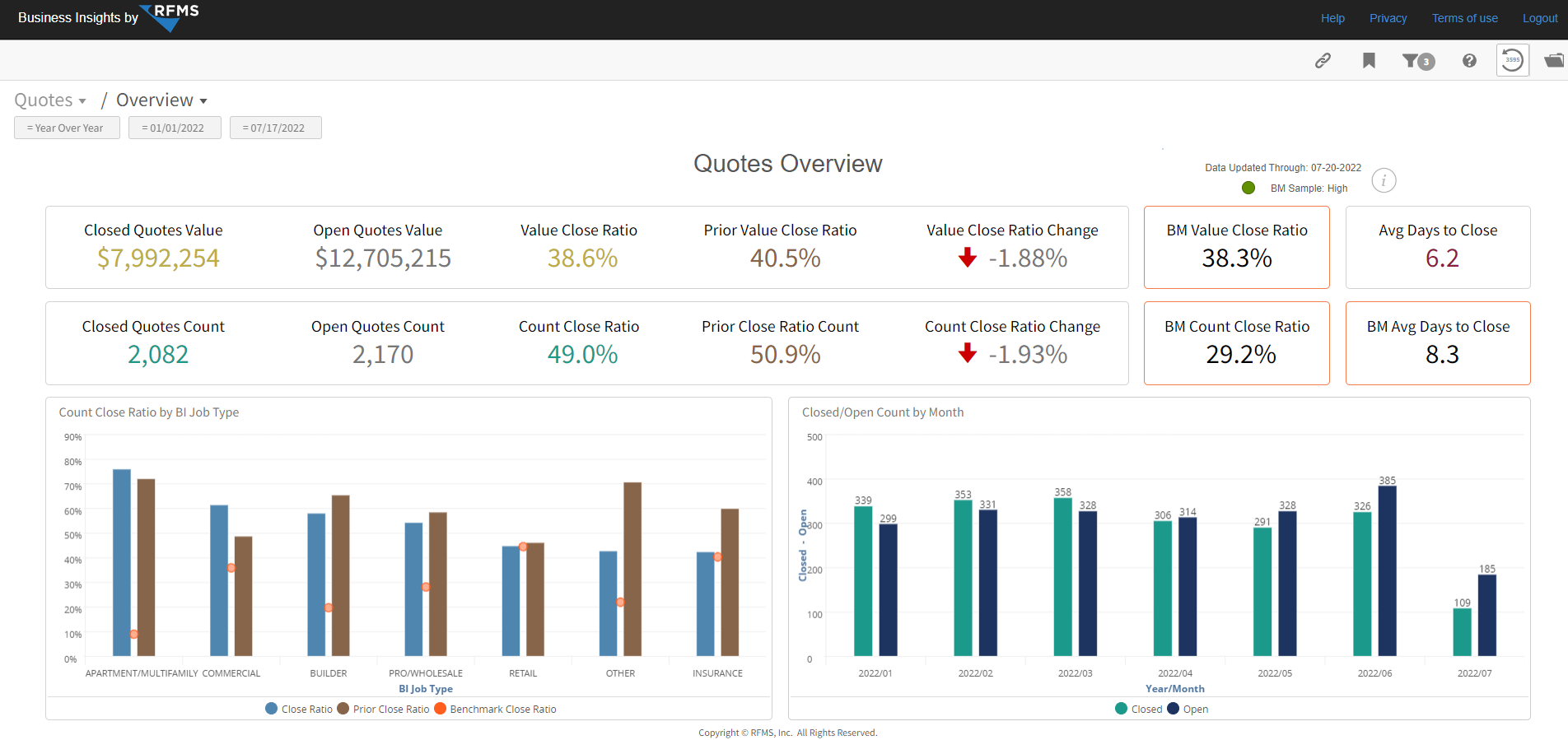Click the Open Quotes Value $12,705,215

[x=383, y=258]
